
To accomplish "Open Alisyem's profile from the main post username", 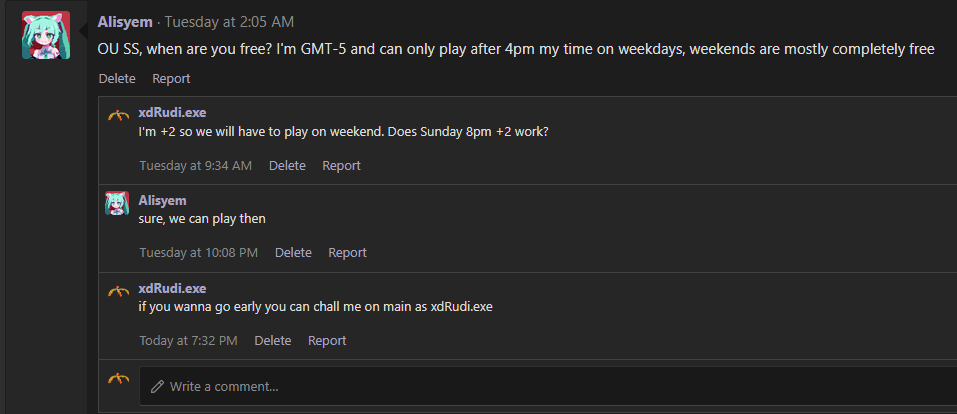I will point(127,22).
